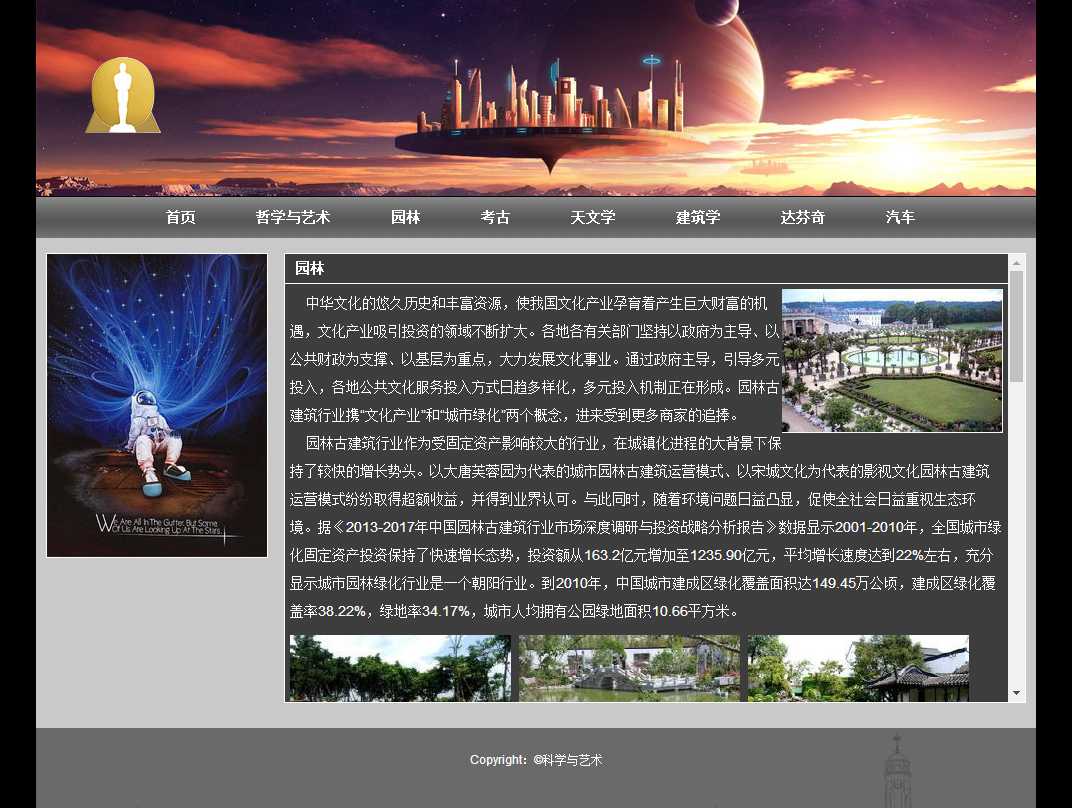Select 园林 in the navigation bar
The width and height of the screenshot is (1072, 808).
tap(405, 217)
